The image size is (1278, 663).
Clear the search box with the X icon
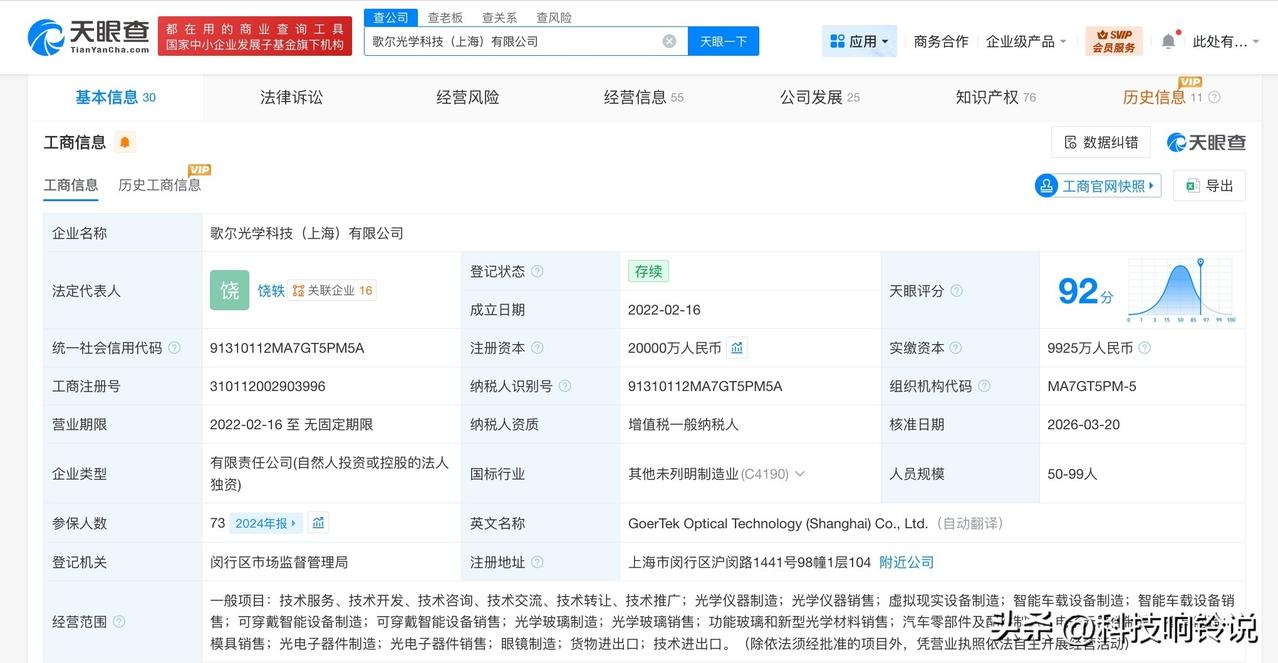(x=668, y=41)
